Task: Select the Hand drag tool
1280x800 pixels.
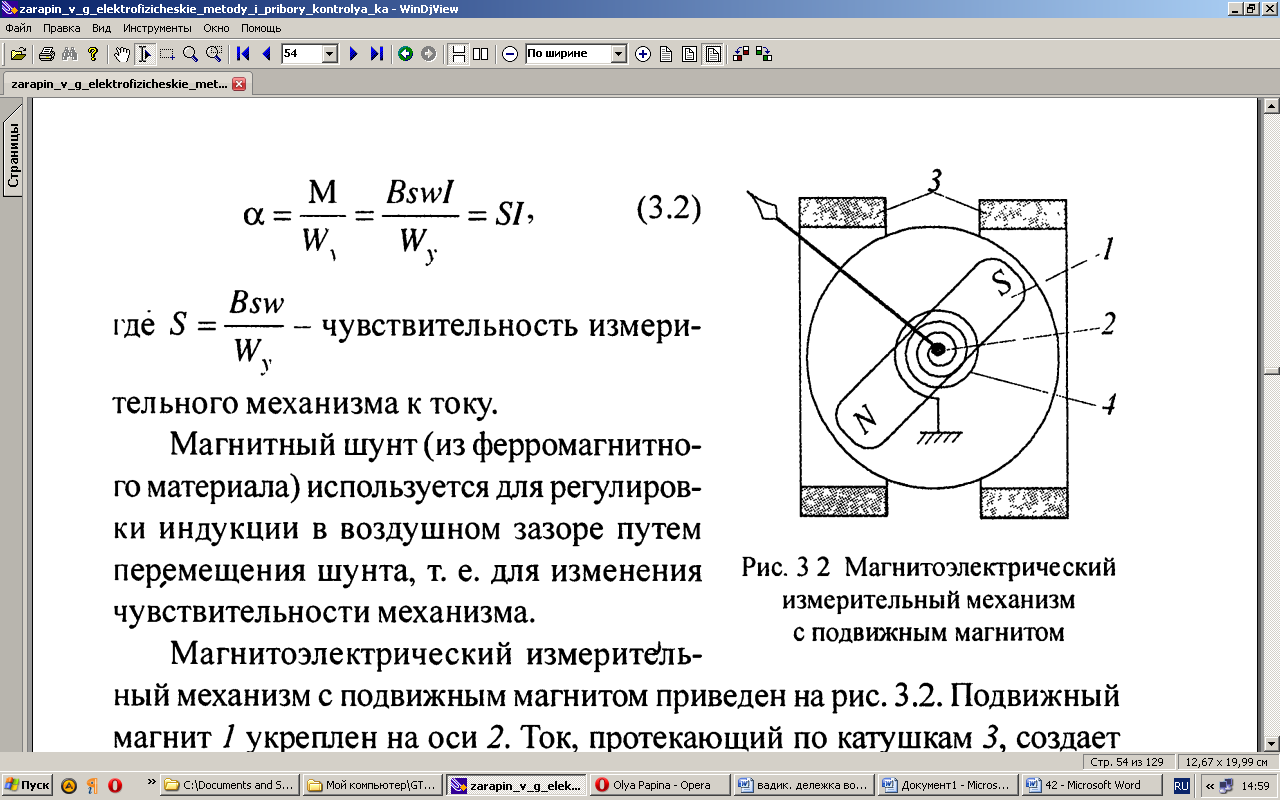Action: [122, 54]
